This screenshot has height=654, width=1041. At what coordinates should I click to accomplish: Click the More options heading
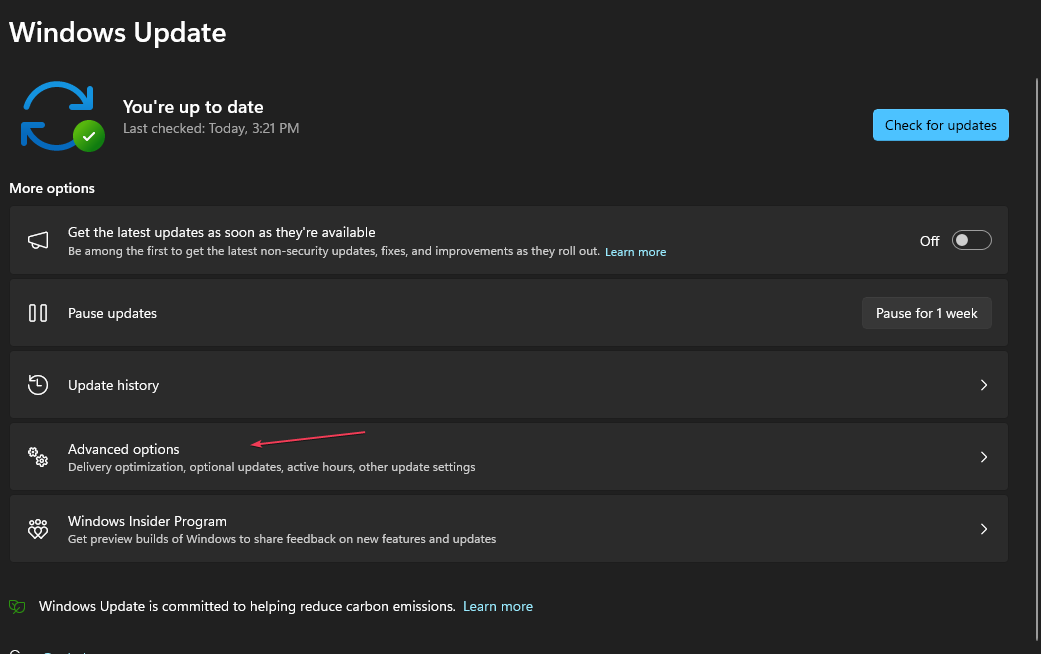click(x=52, y=189)
